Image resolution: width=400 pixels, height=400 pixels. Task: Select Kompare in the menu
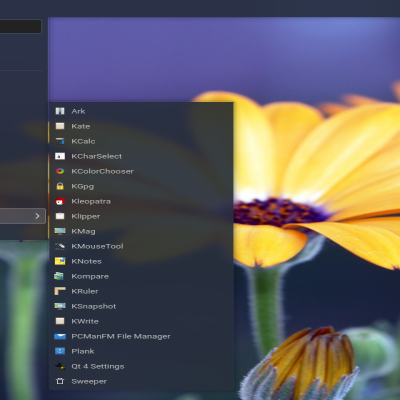[x=141, y=276]
